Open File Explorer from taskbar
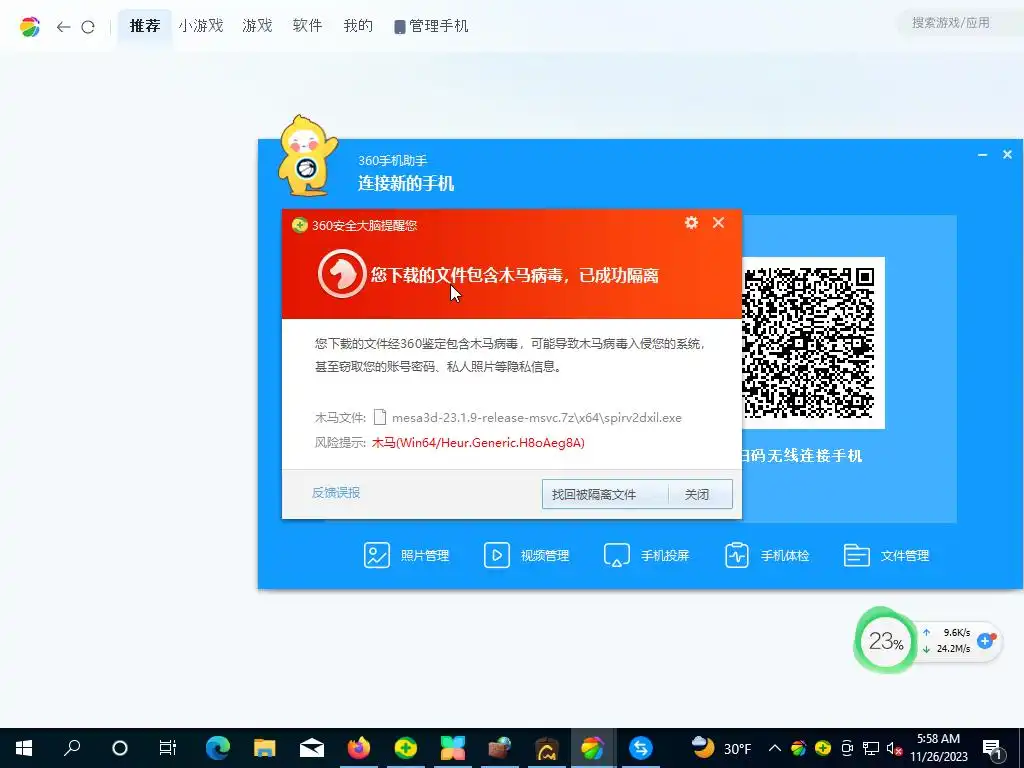The image size is (1024, 768). pos(264,748)
